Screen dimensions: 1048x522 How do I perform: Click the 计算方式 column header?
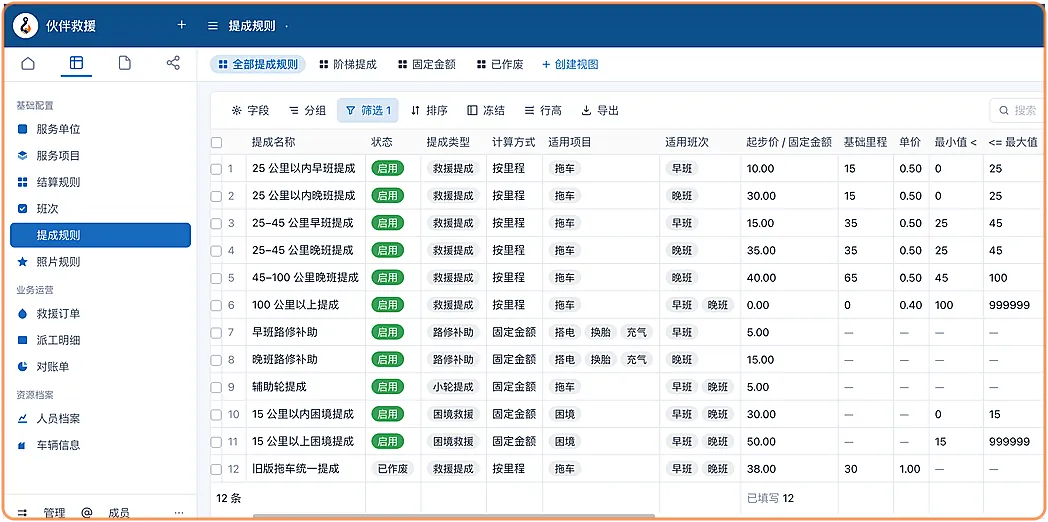[514, 142]
